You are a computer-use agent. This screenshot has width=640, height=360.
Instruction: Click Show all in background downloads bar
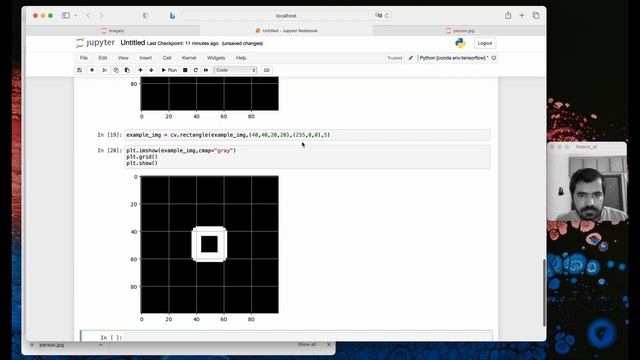pyautogui.click(x=307, y=345)
